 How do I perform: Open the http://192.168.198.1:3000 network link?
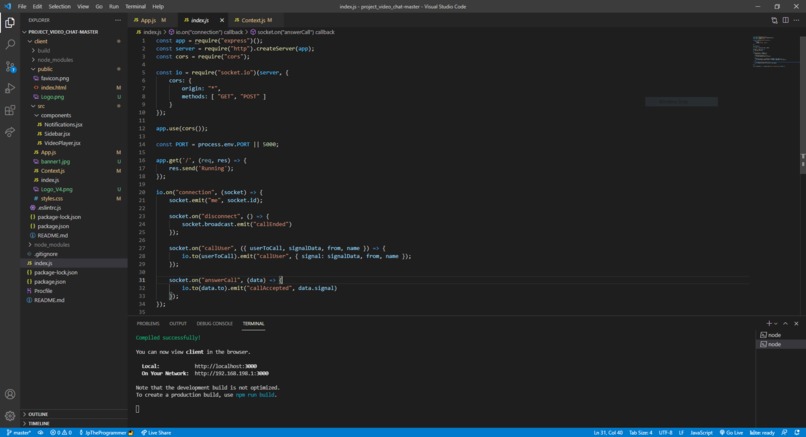pyautogui.click(x=231, y=373)
